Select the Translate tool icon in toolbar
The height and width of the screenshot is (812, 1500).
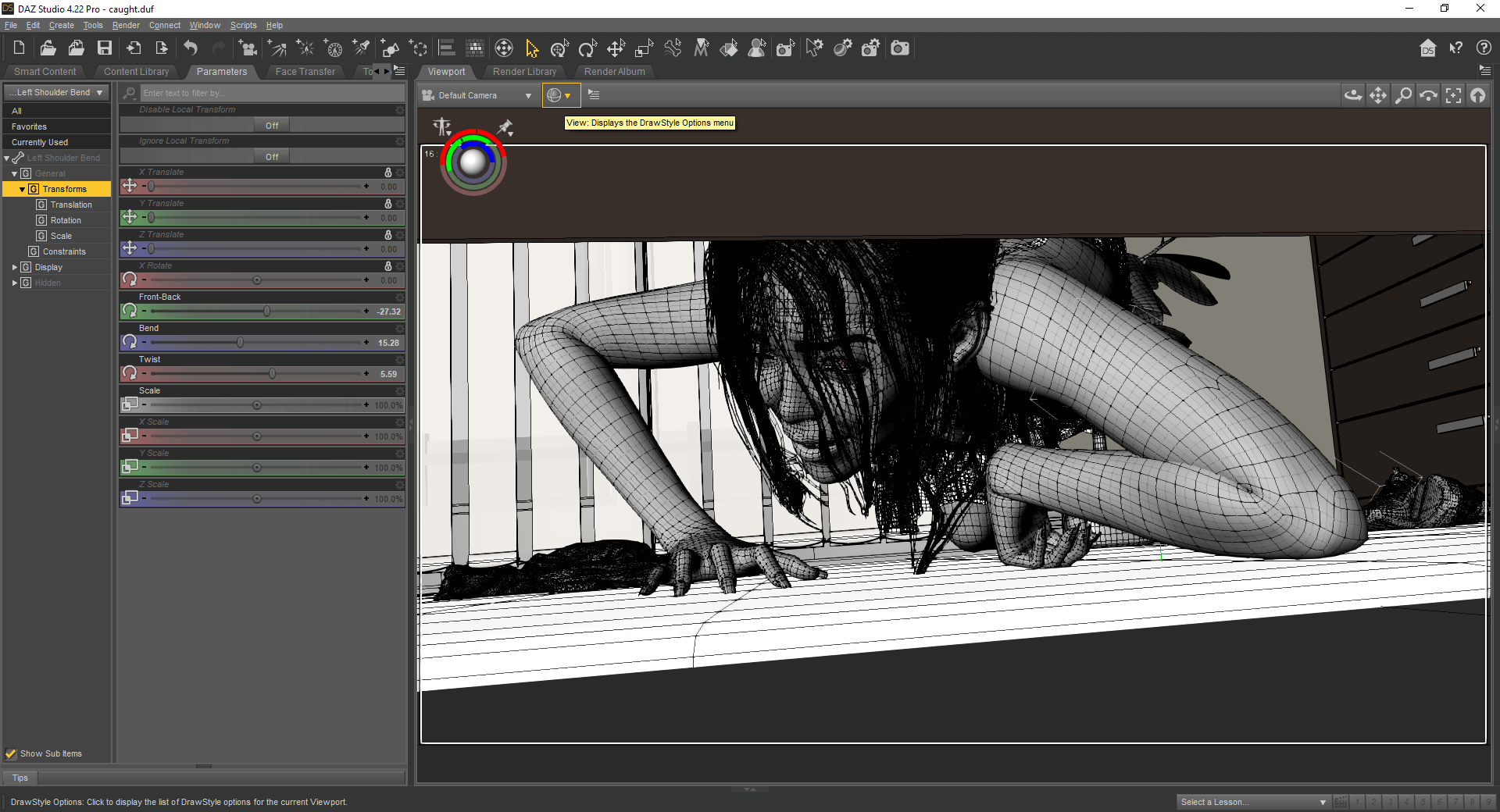[x=616, y=48]
